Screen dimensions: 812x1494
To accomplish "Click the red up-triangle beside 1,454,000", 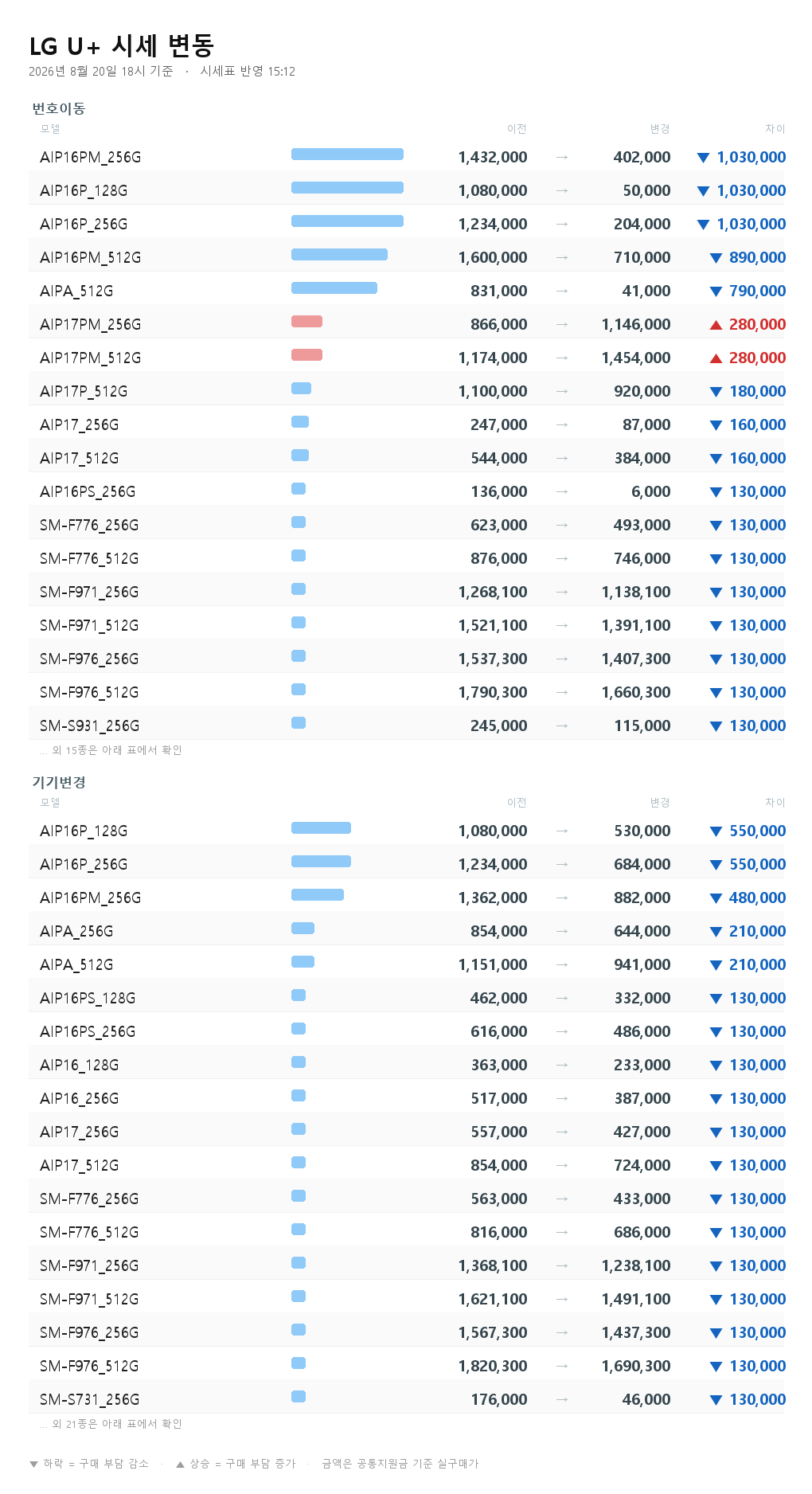I will click(716, 358).
